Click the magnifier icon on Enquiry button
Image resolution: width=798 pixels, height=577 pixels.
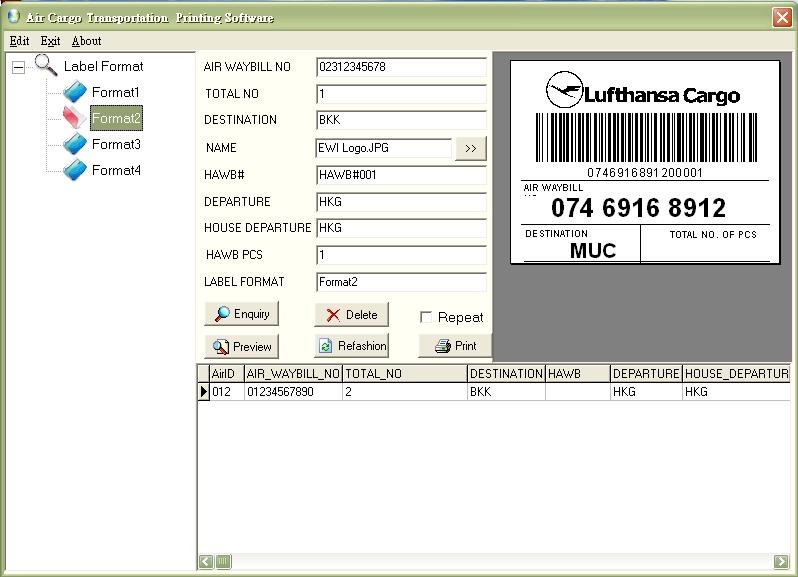[222, 314]
